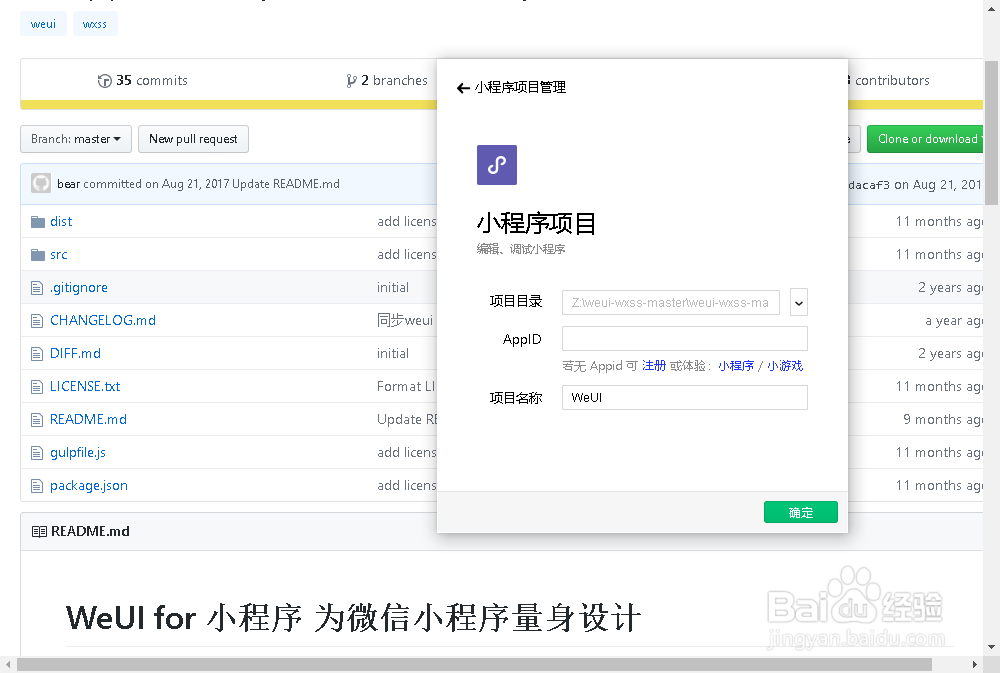
Task: Click the .gitignore file icon
Action: click(x=37, y=288)
